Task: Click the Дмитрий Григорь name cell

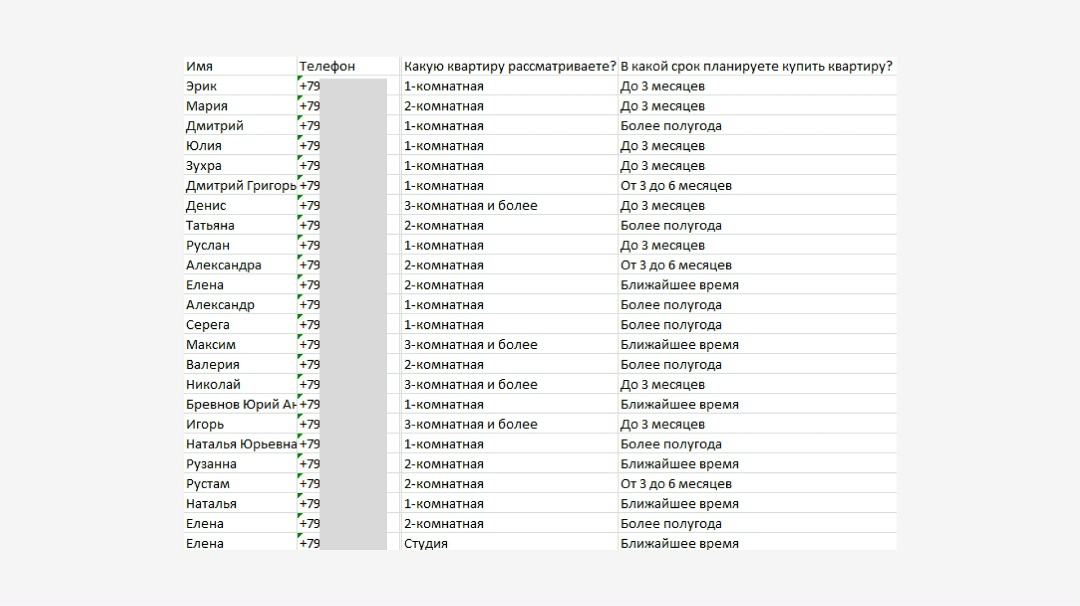Action: click(x=240, y=186)
